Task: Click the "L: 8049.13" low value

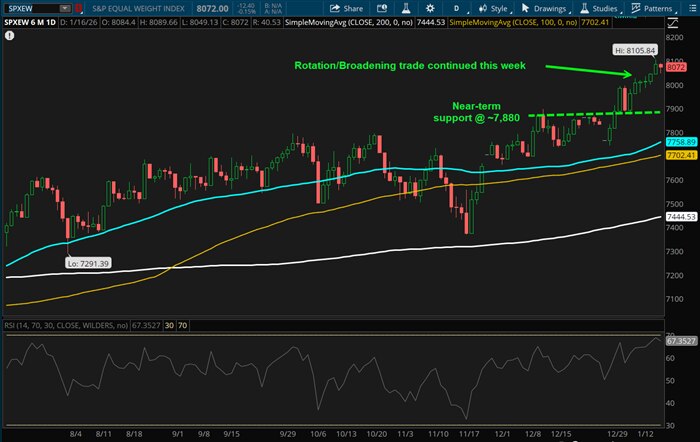Action: (x=200, y=22)
